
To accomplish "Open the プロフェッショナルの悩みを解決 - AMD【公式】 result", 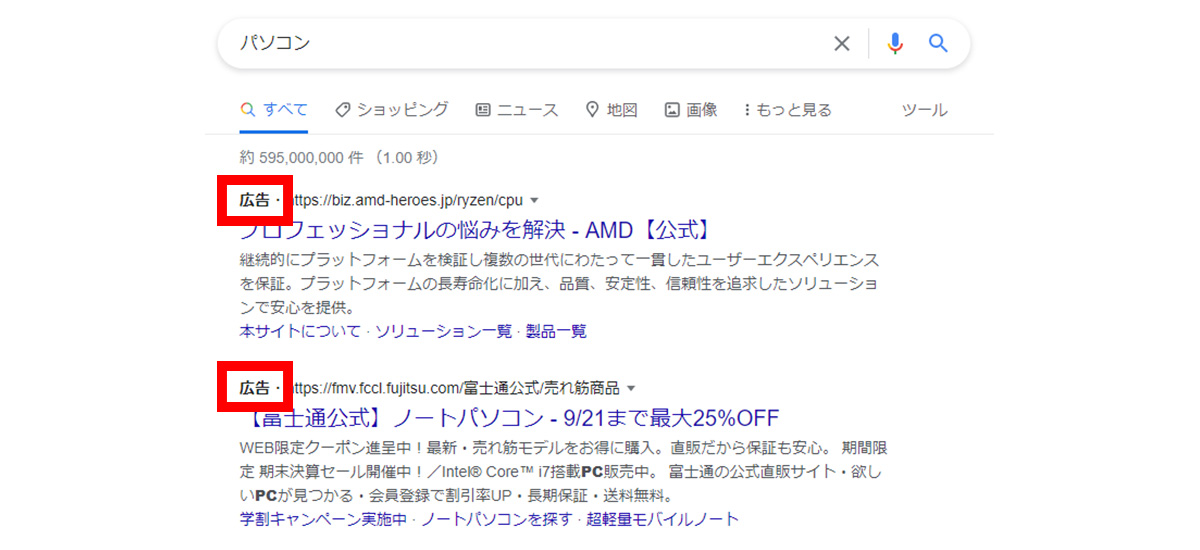I will 476,230.
